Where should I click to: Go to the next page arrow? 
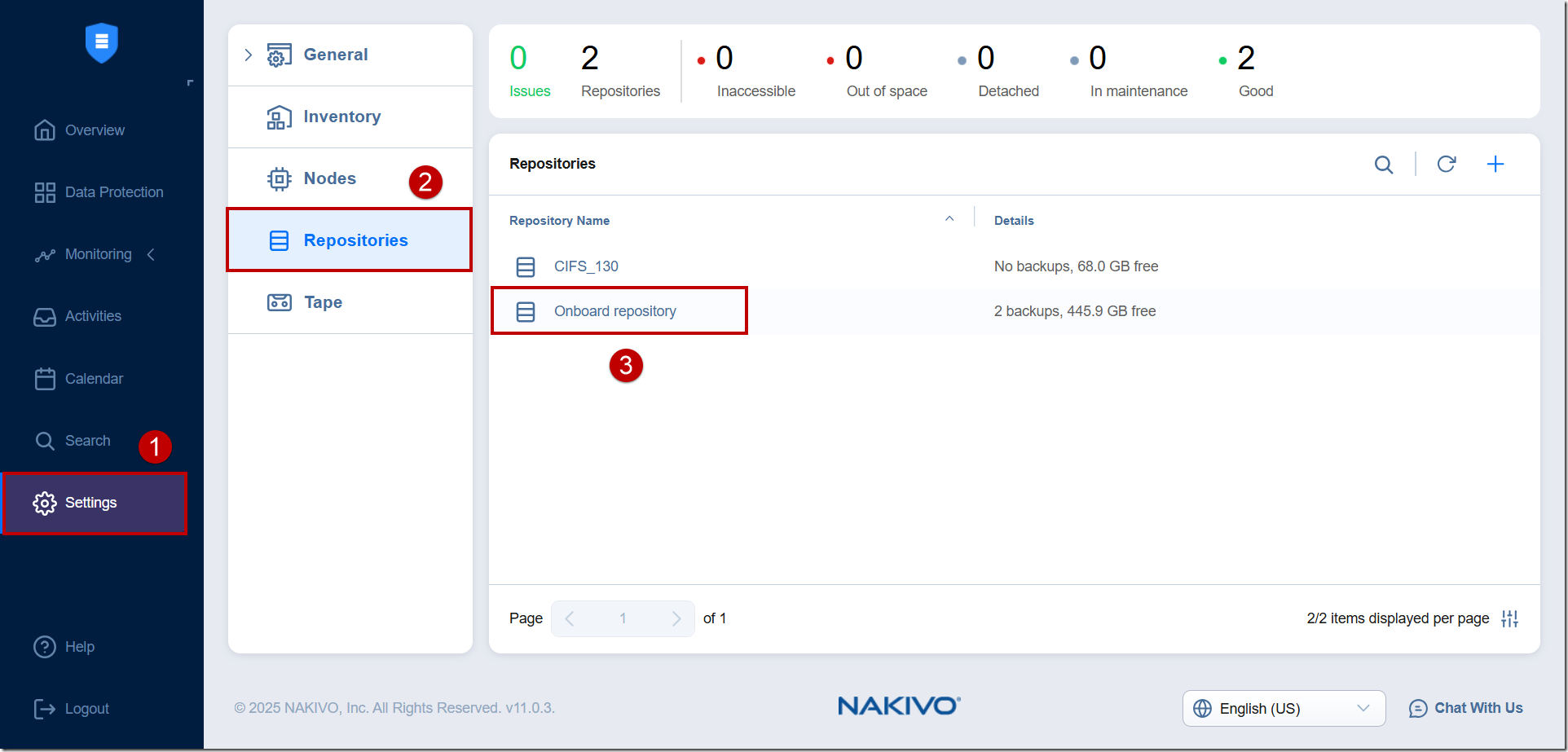pos(676,618)
